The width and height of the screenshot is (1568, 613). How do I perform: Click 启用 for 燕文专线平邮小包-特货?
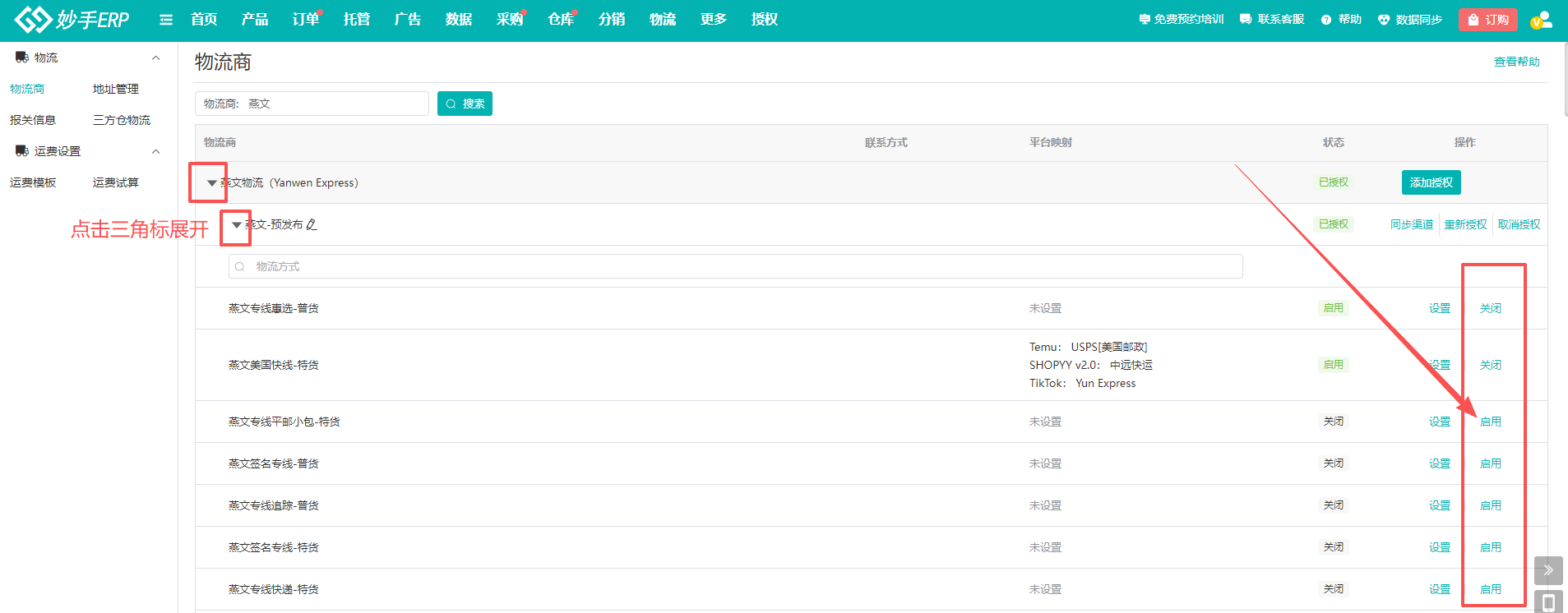[x=1491, y=422]
